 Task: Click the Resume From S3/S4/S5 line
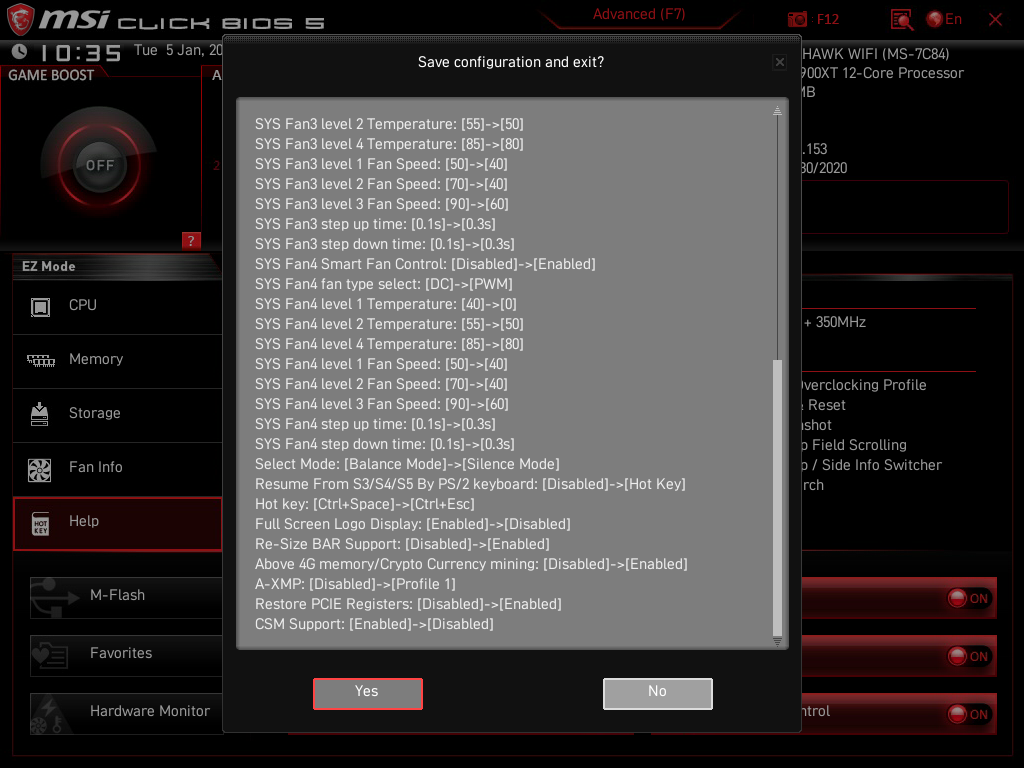[470, 485]
